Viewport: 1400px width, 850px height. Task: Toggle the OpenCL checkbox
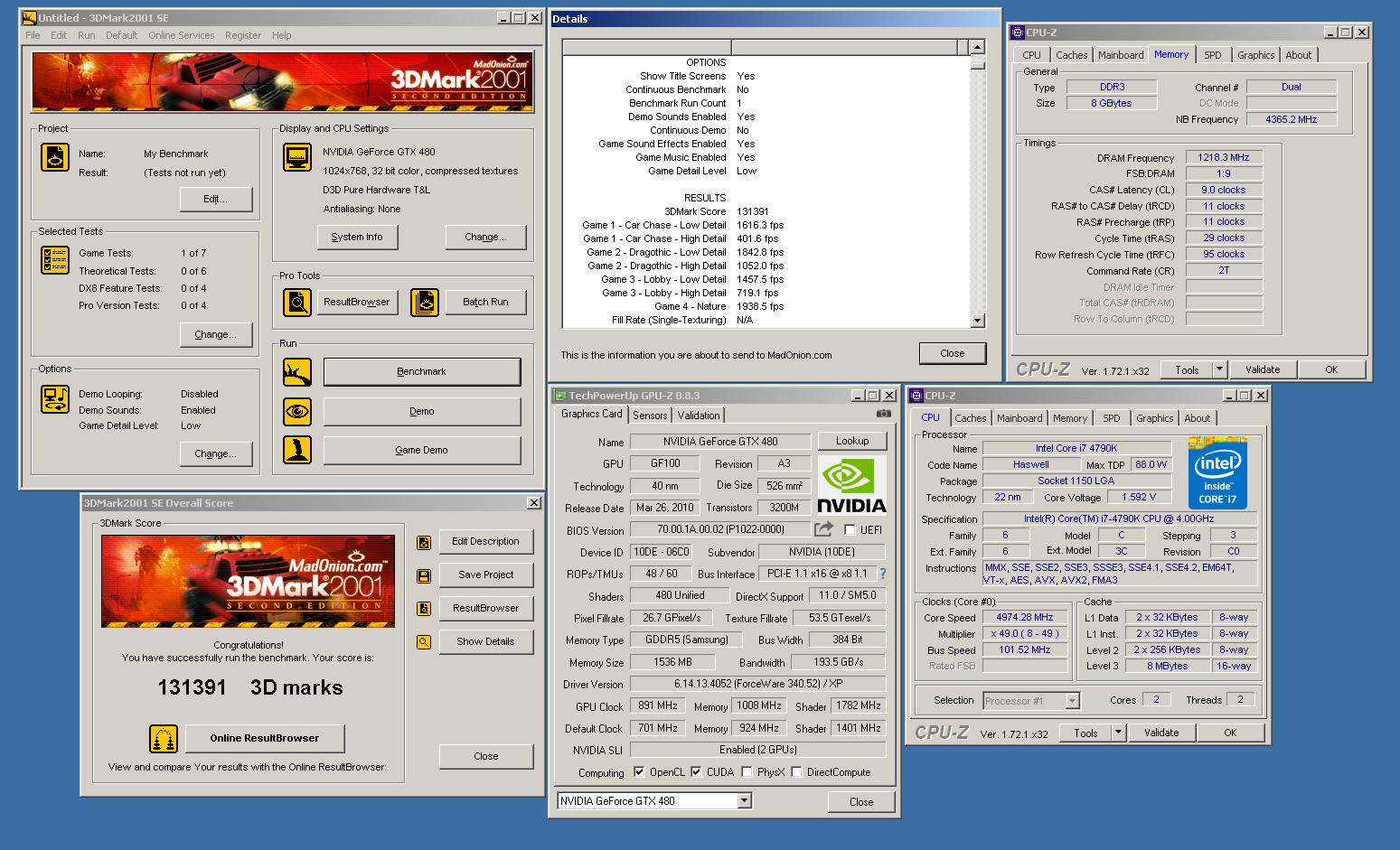(x=639, y=772)
